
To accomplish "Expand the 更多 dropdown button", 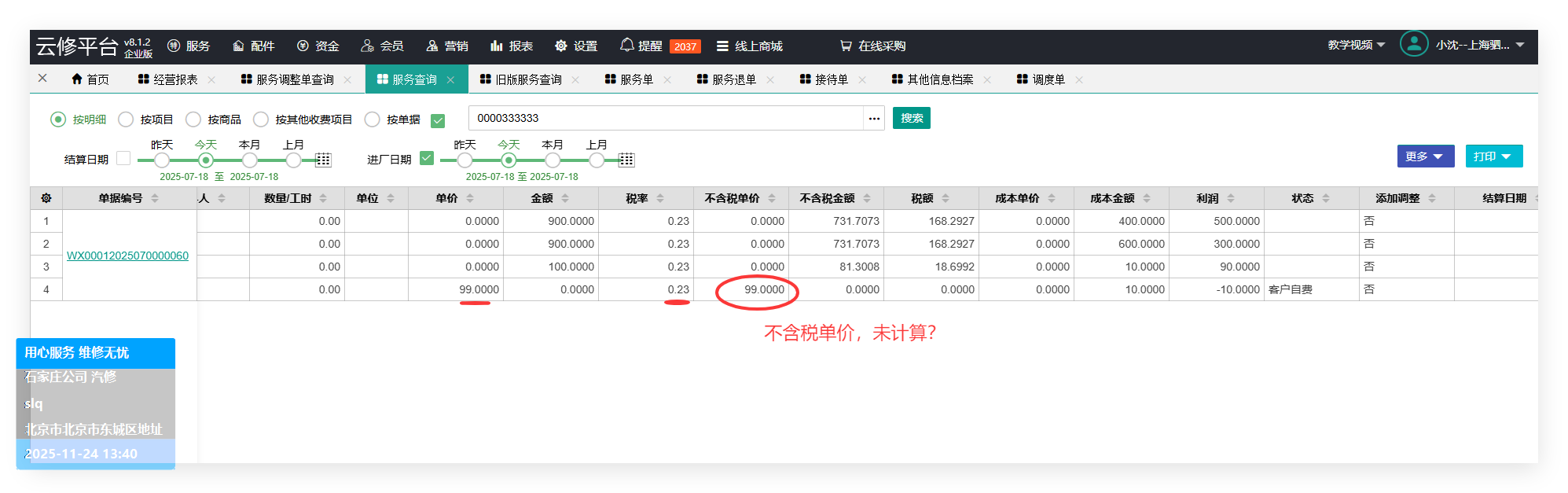I will pyautogui.click(x=1425, y=156).
